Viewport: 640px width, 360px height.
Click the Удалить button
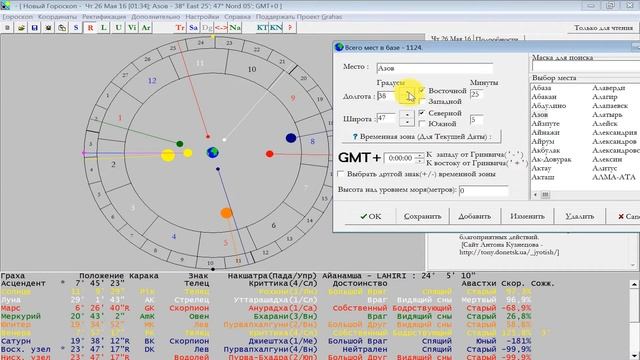coord(580,216)
